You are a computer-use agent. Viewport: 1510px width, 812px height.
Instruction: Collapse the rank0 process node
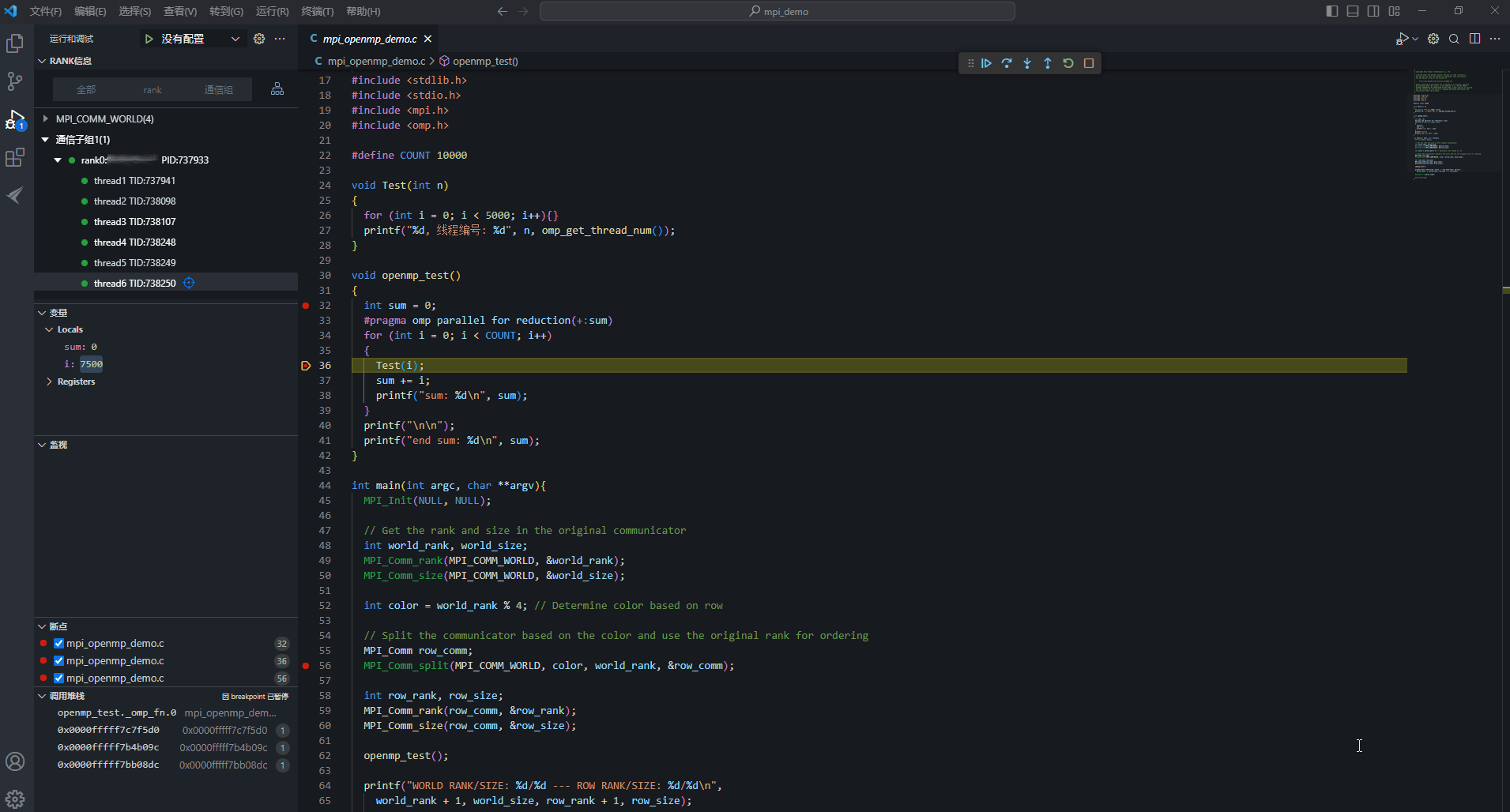coord(58,160)
